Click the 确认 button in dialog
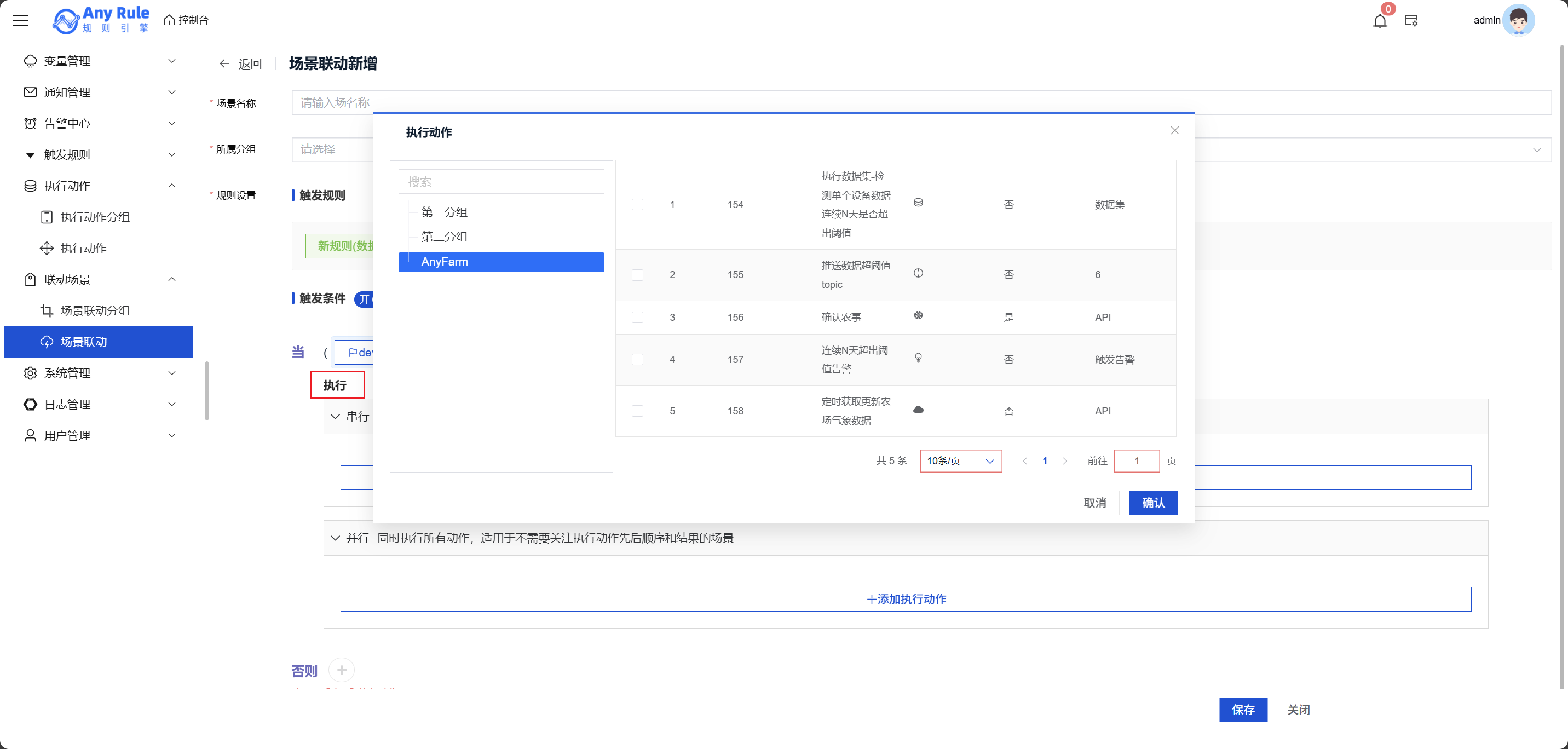The height and width of the screenshot is (749, 1568). [1153, 503]
